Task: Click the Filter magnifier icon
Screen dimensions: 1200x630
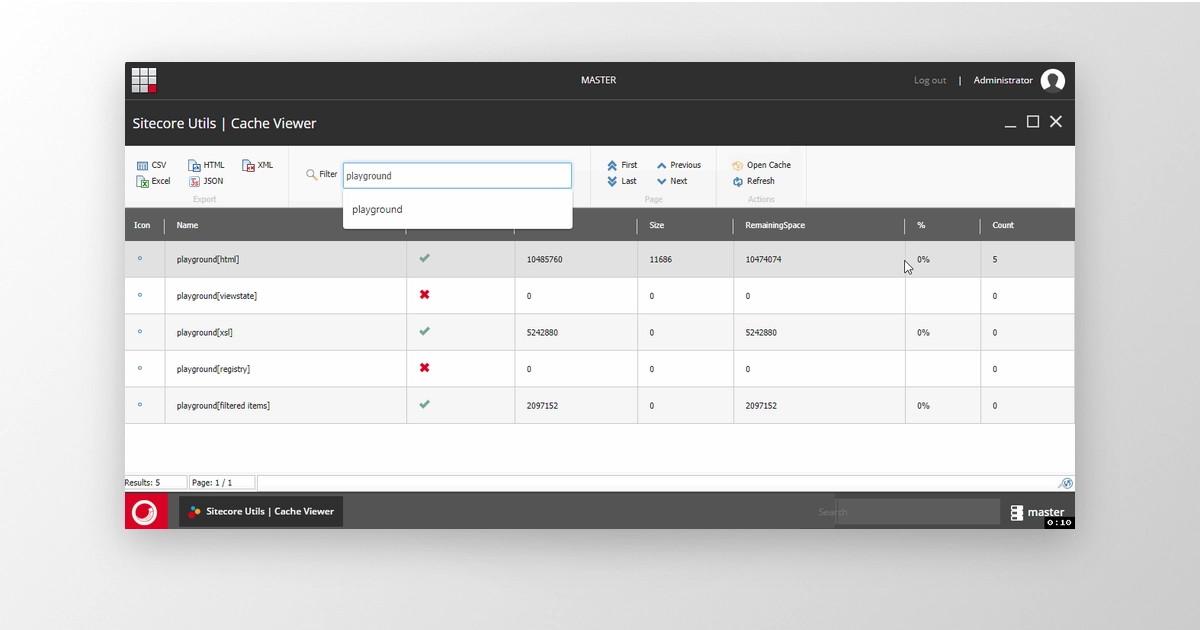Action: coord(312,174)
